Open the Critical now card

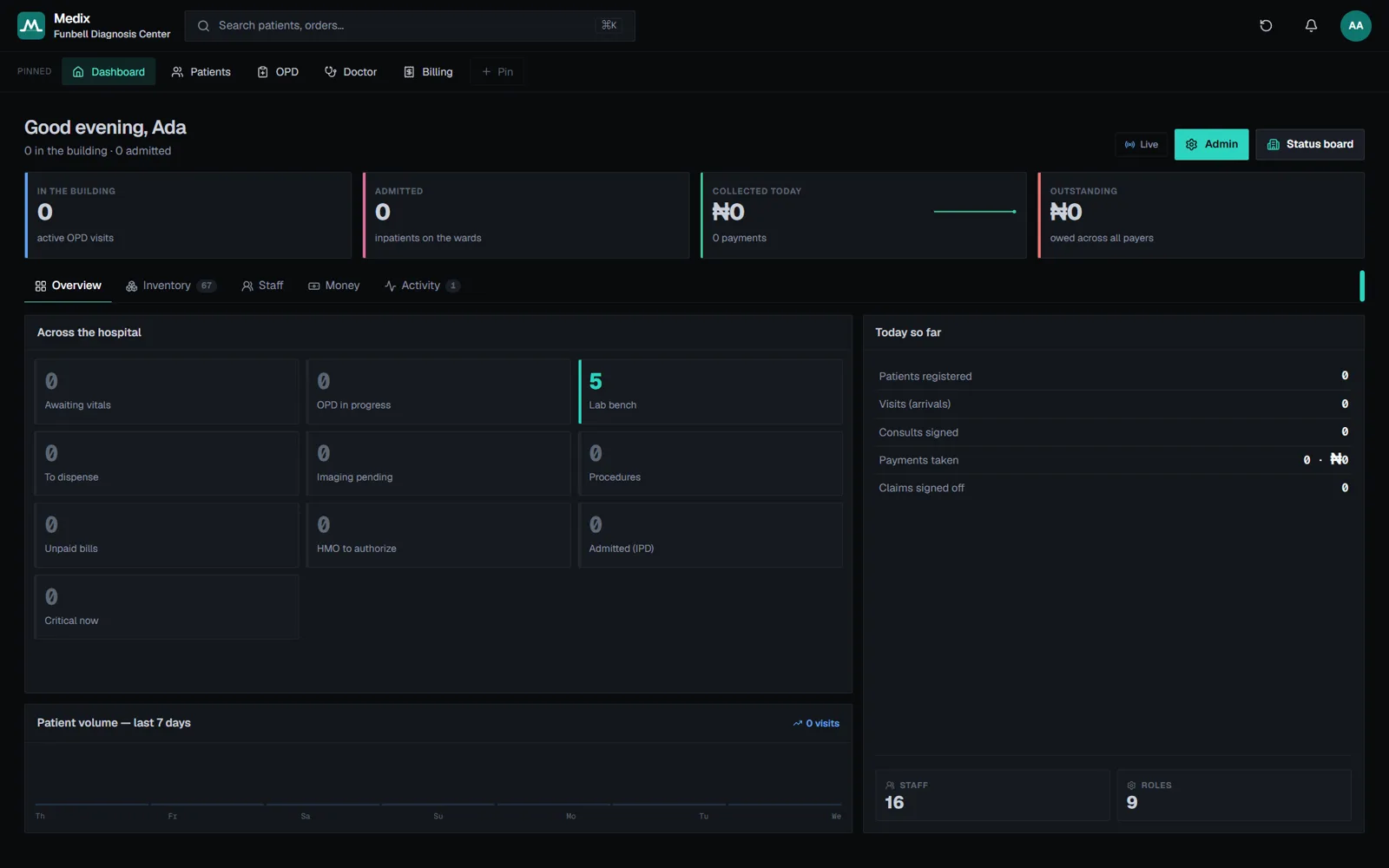coord(167,607)
